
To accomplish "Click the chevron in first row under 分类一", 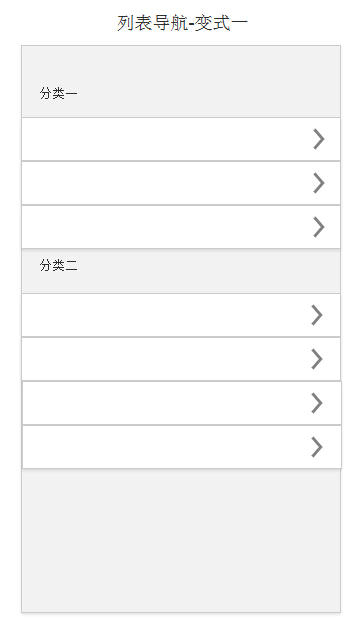I will tap(319, 139).
